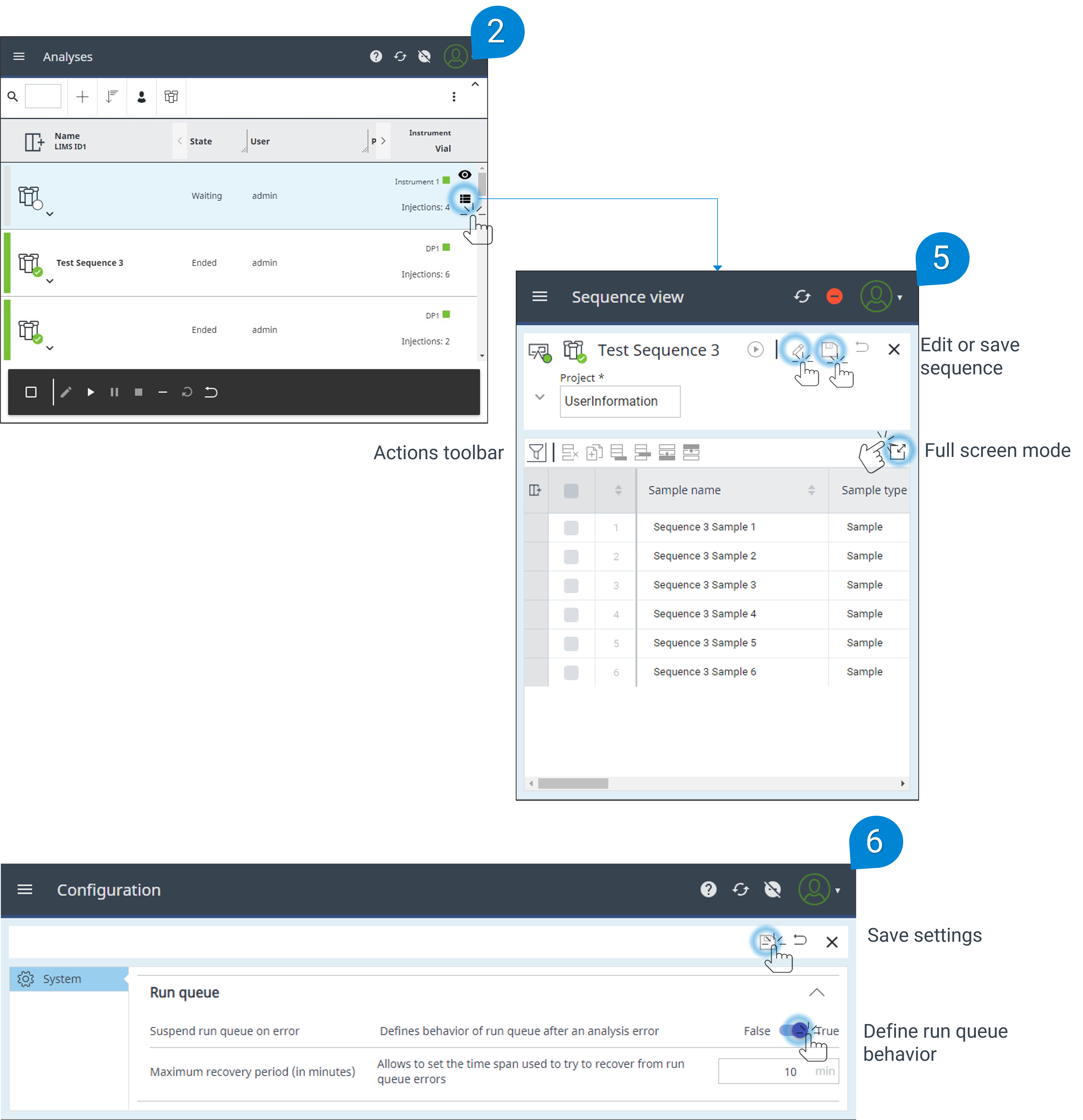Check the box for Sequence 3 Sample 3

click(x=571, y=586)
